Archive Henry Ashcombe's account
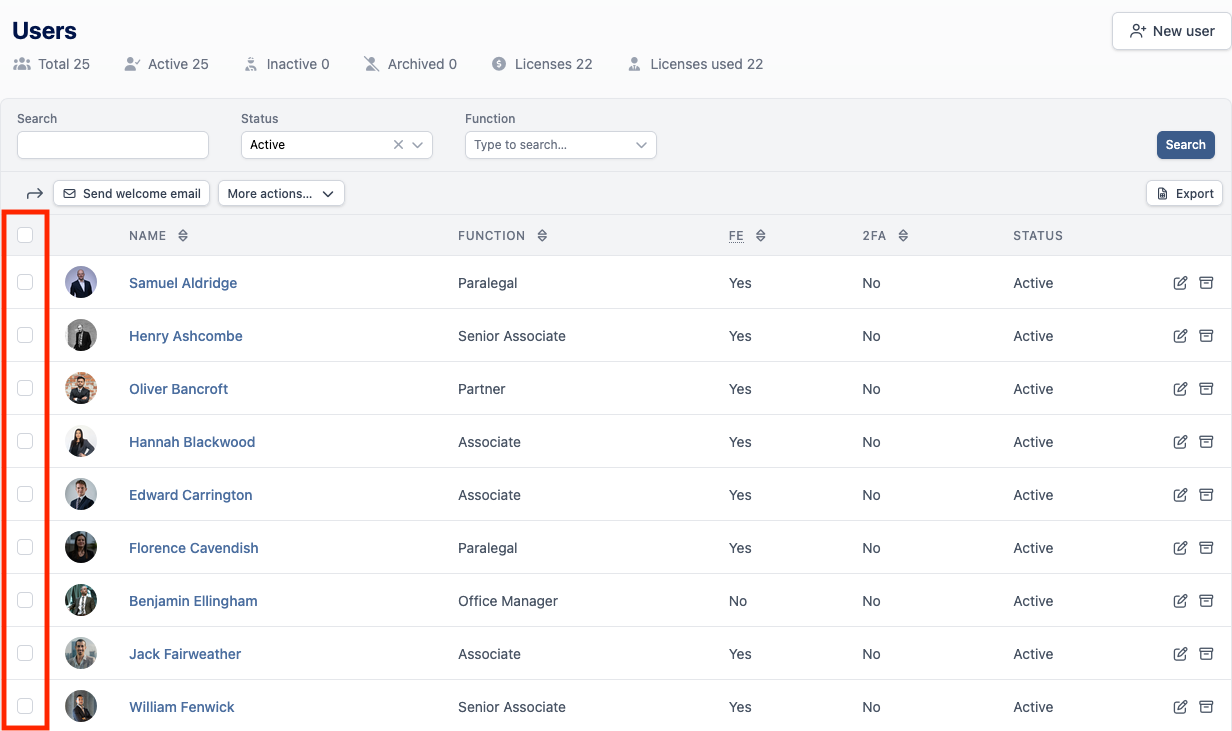This screenshot has width=1232, height=731. click(1206, 336)
